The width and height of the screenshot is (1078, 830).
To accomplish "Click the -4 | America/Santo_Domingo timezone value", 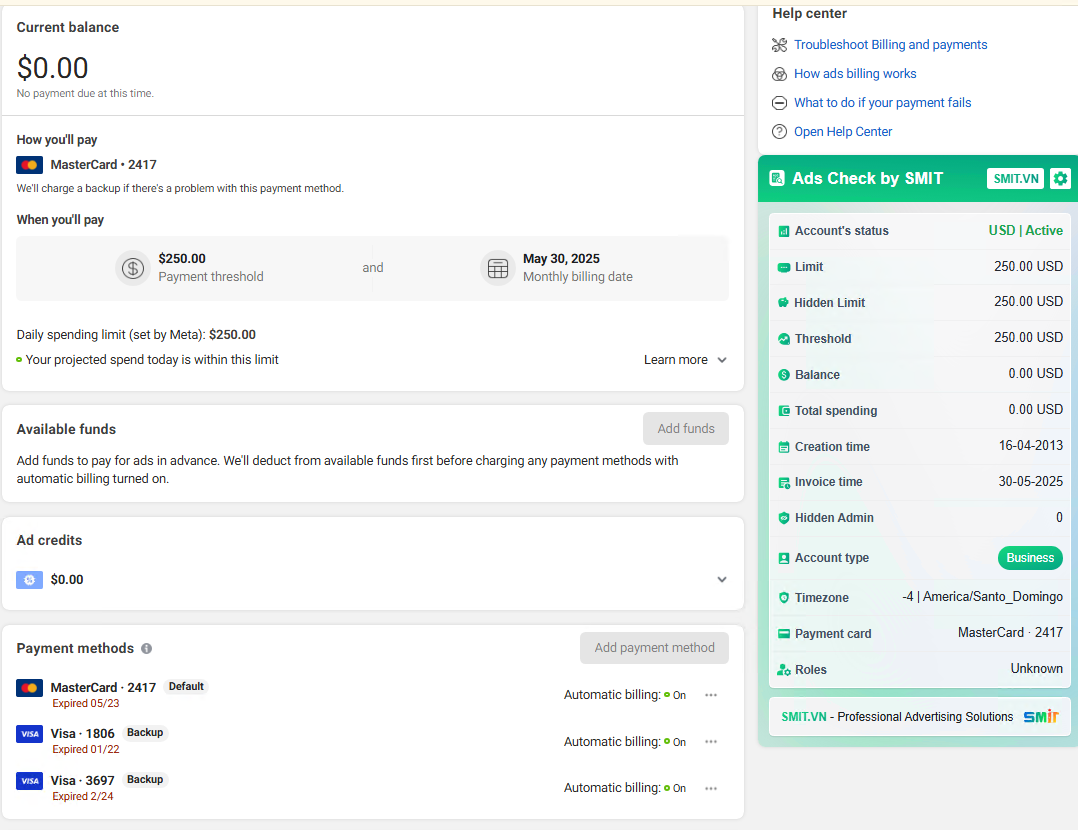I will click(x=982, y=596).
